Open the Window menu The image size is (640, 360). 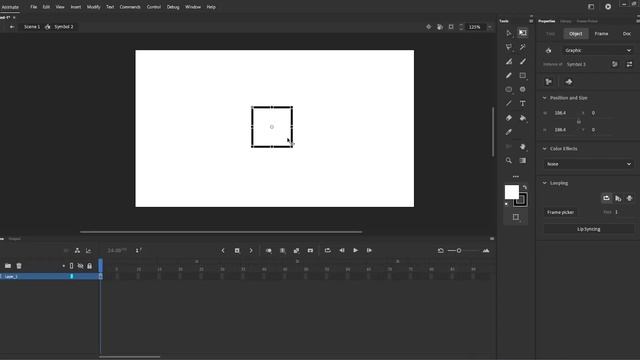[x=193, y=7]
